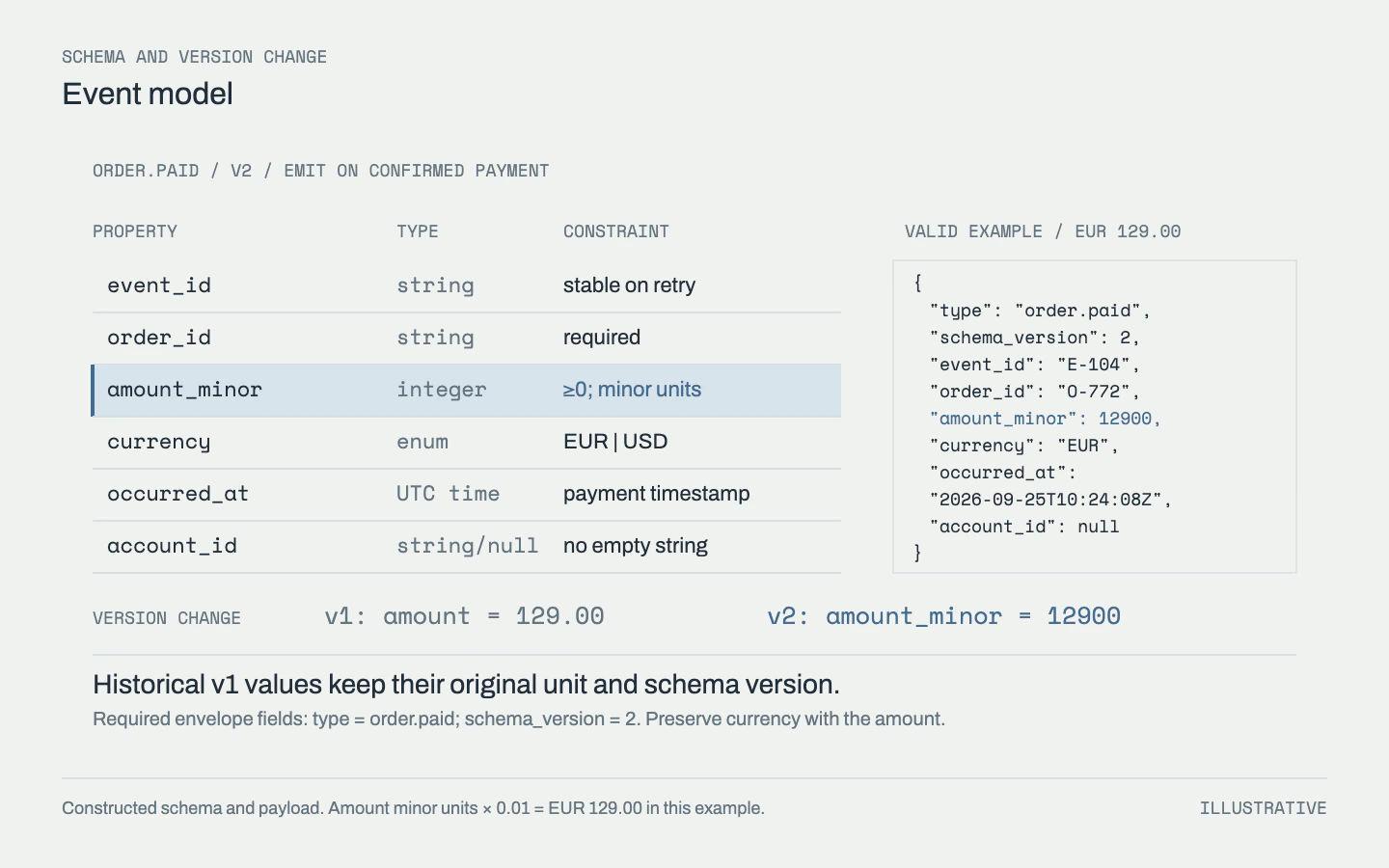The width and height of the screenshot is (1389, 868).
Task: Click the 'string' type in order_id row
Action: tap(435, 338)
